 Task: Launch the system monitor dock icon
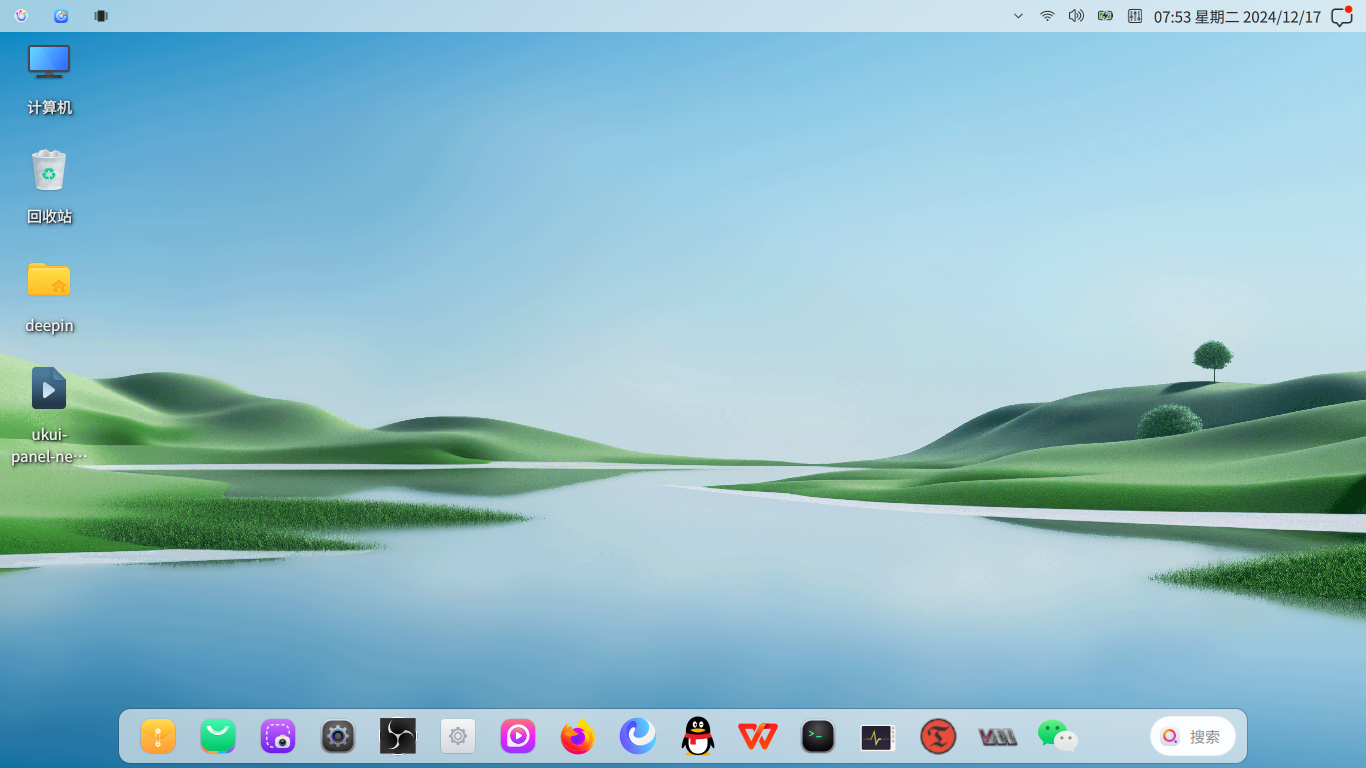click(878, 738)
